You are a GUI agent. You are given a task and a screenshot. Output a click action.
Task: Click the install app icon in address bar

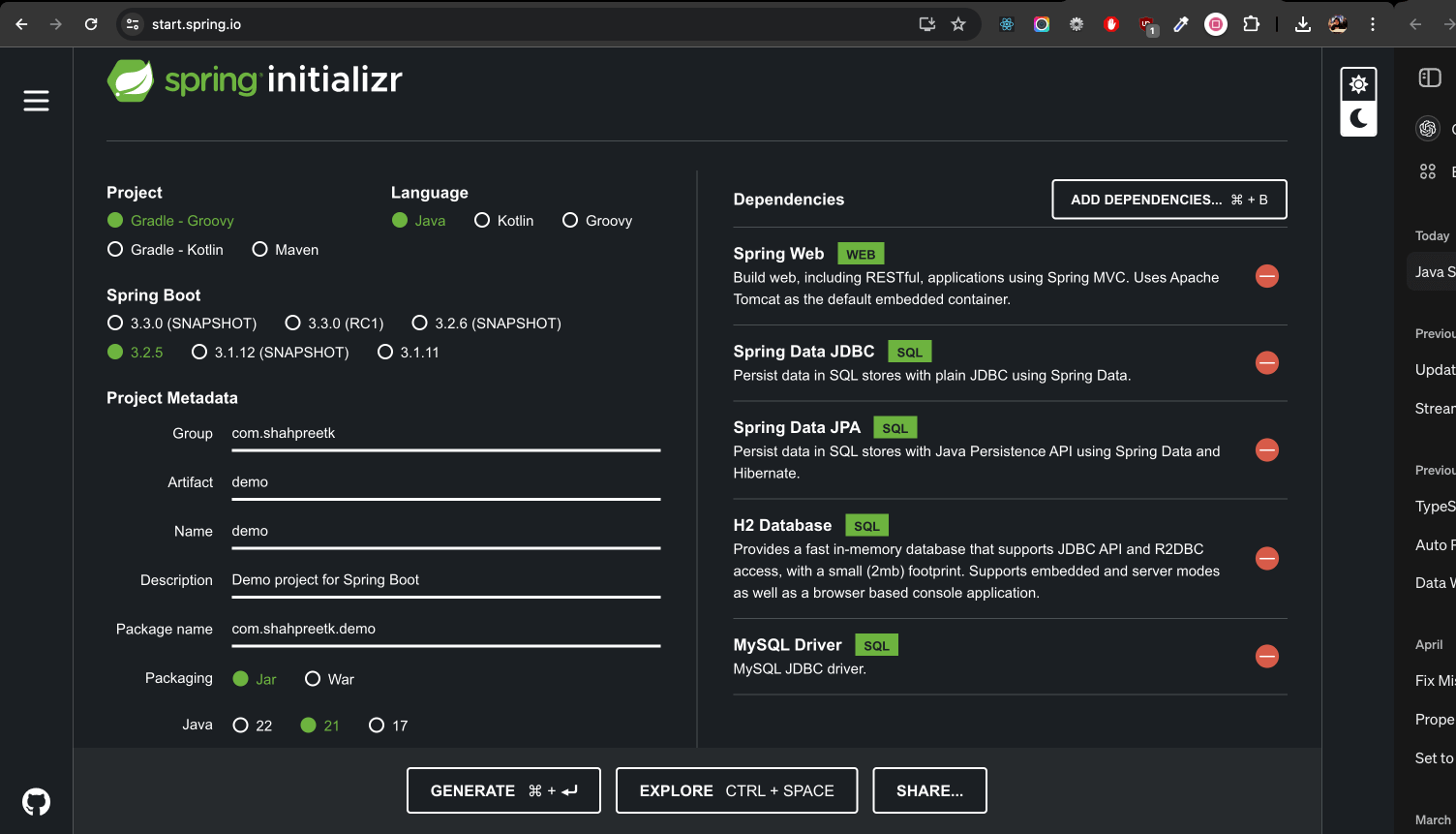pos(926,24)
